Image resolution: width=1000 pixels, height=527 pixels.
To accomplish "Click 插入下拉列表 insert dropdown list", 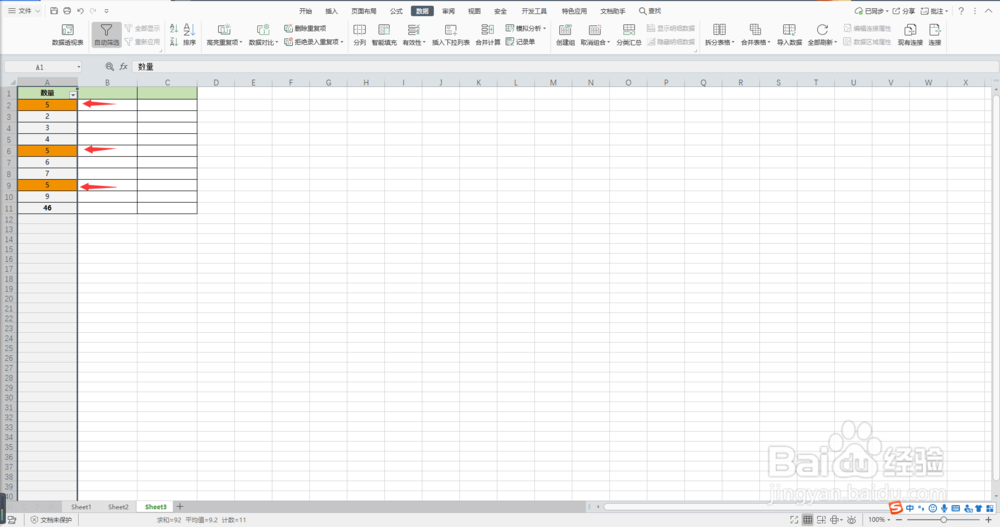I will click(x=451, y=34).
